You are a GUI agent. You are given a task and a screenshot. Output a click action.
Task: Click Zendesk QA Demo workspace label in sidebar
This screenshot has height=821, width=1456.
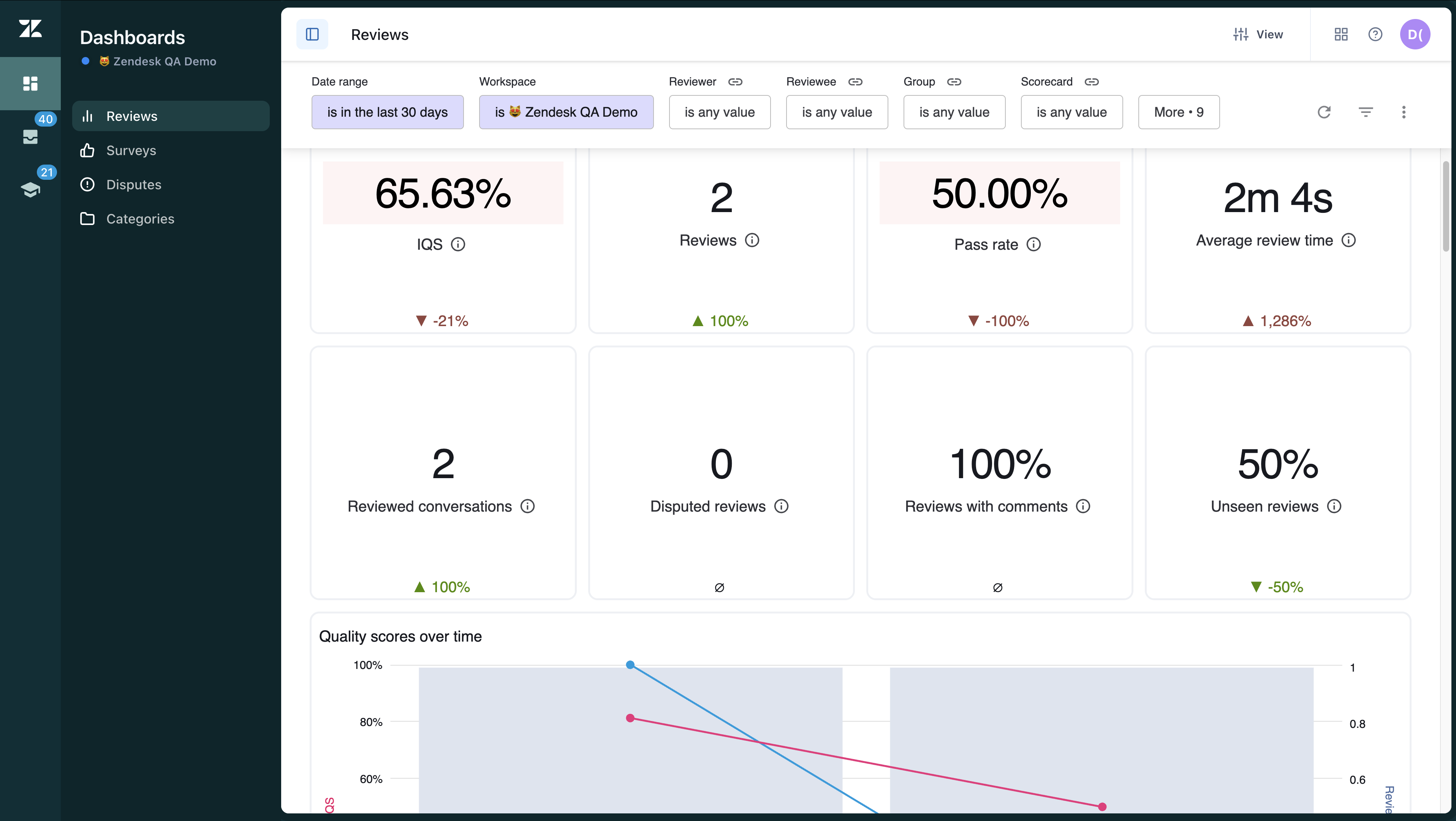pyautogui.click(x=158, y=61)
